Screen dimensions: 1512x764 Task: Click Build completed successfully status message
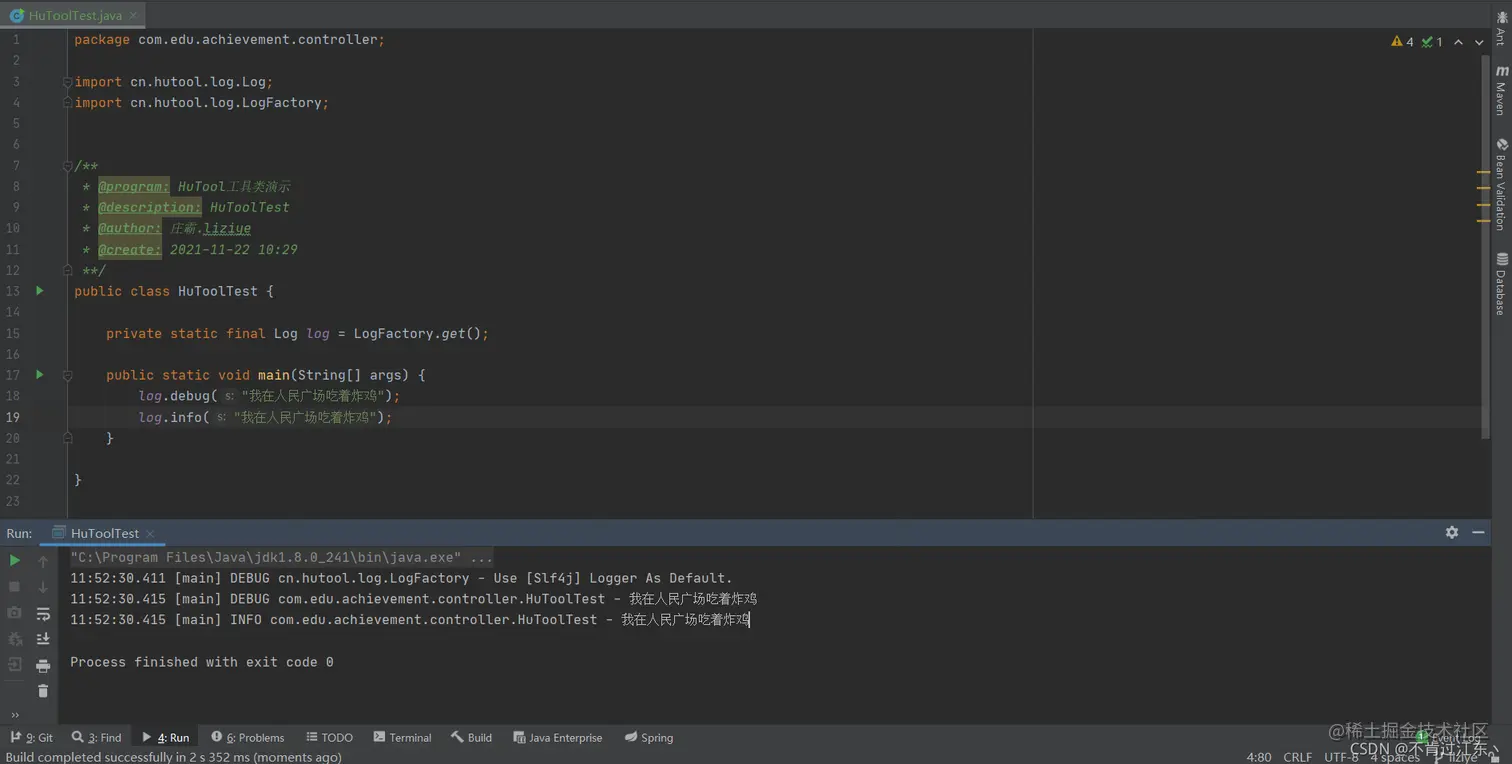pos(174,757)
